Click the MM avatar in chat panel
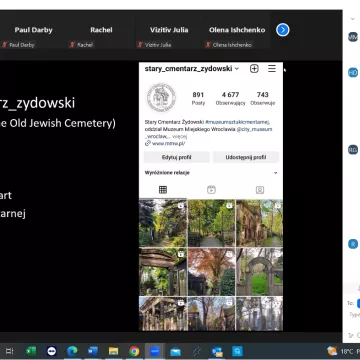 pos(353,37)
